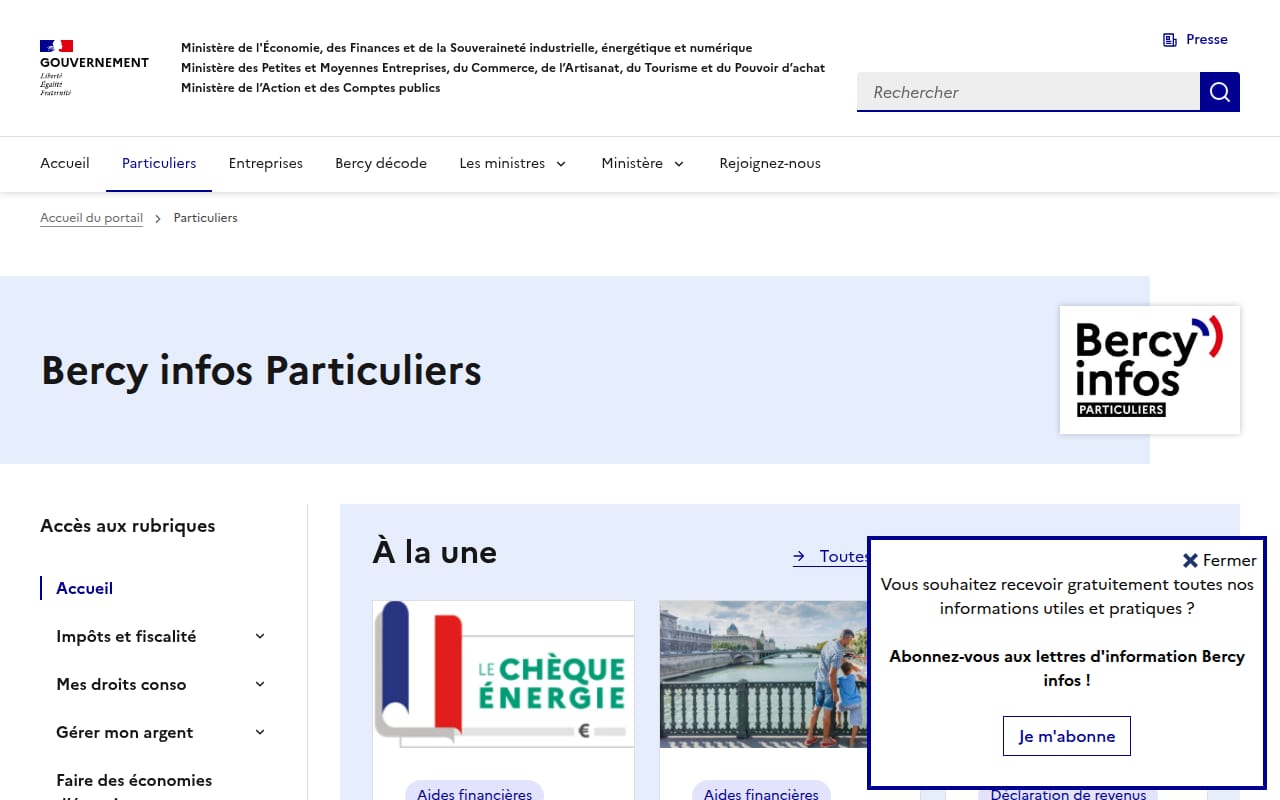Click the Gouvernement logo
The height and width of the screenshot is (800, 1280).
click(x=94, y=68)
